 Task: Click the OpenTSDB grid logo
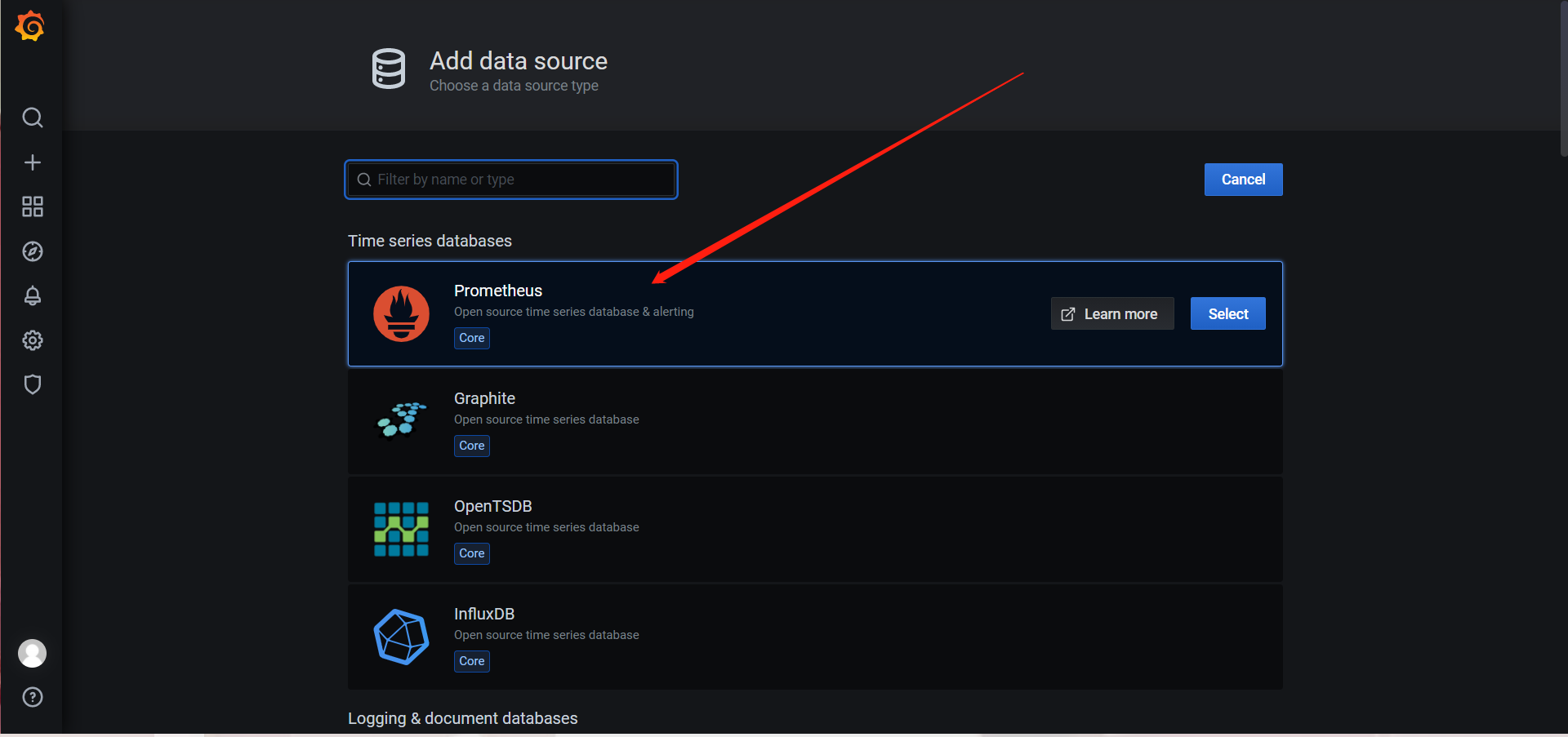401,529
